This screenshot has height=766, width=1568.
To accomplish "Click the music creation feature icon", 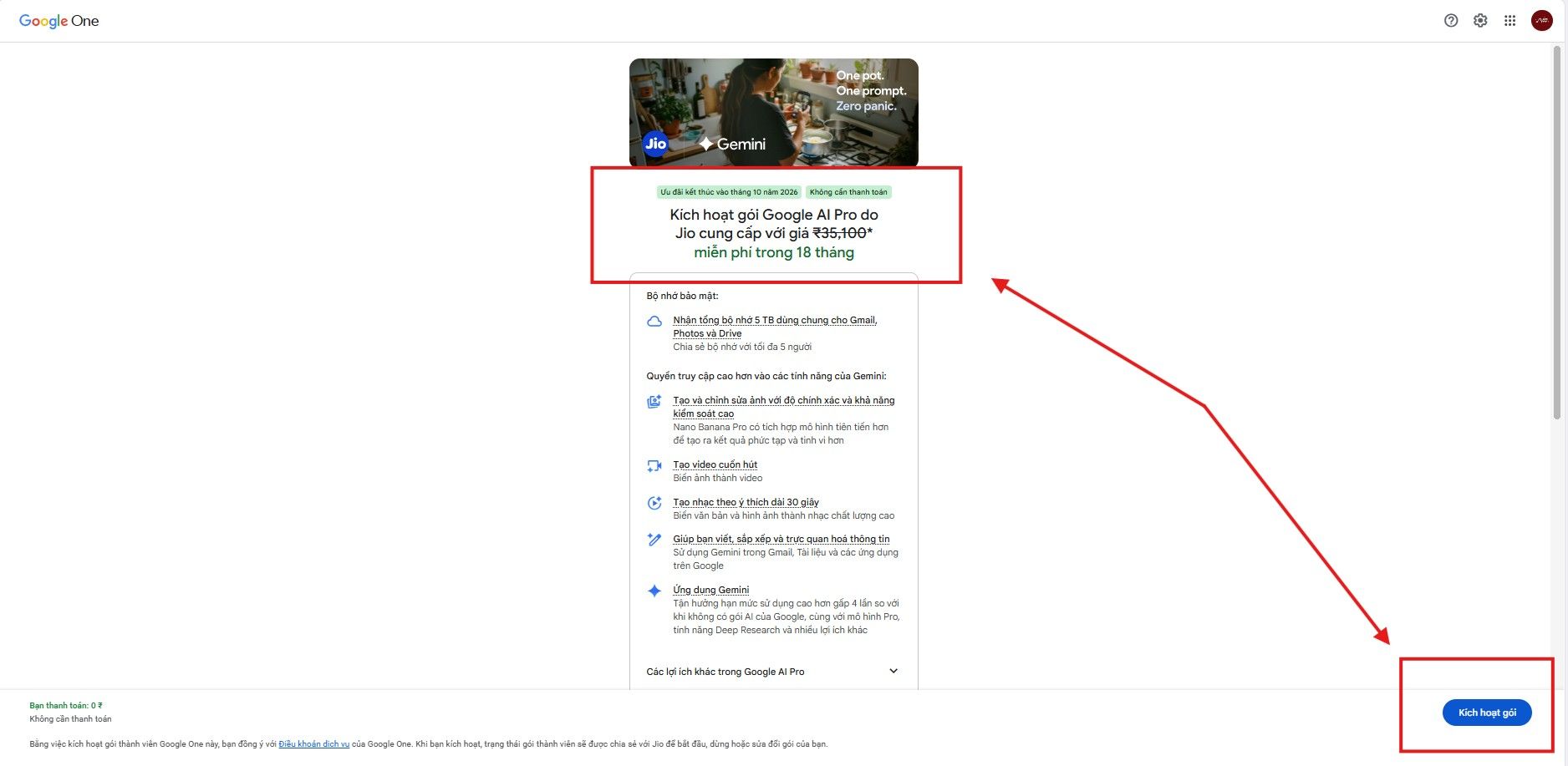I will coord(654,503).
